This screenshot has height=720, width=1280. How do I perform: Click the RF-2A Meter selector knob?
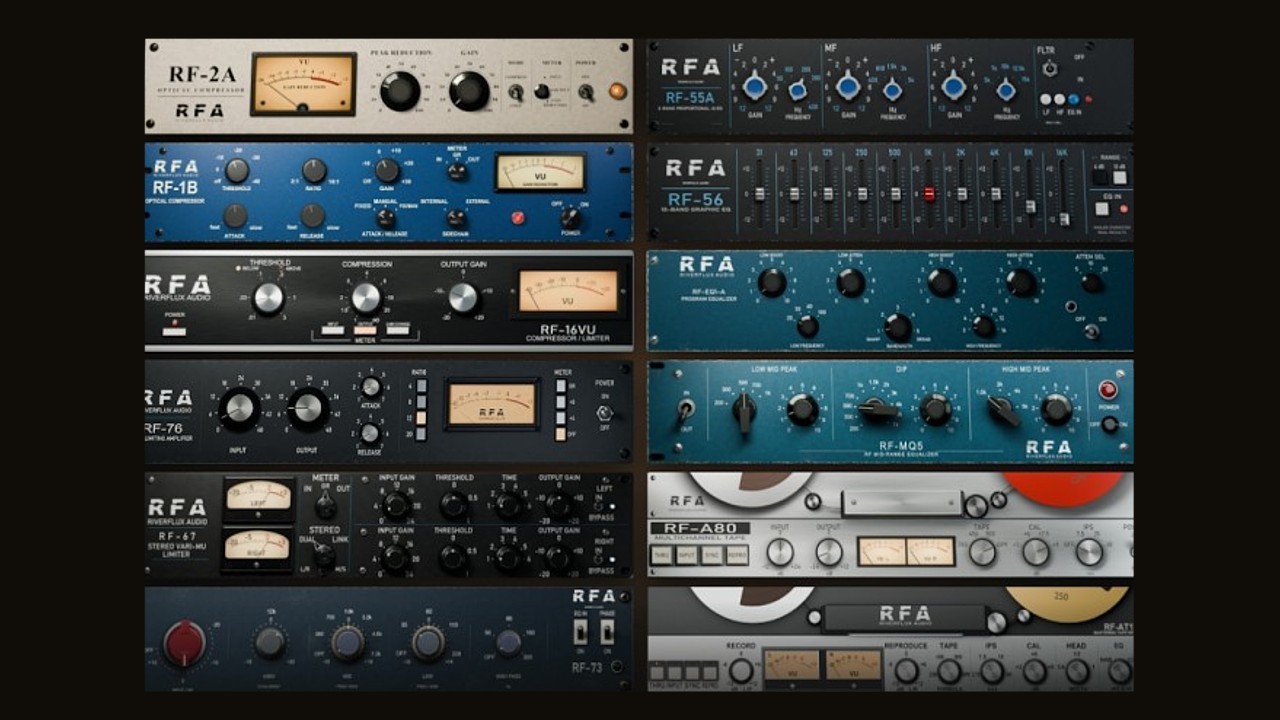[542, 91]
